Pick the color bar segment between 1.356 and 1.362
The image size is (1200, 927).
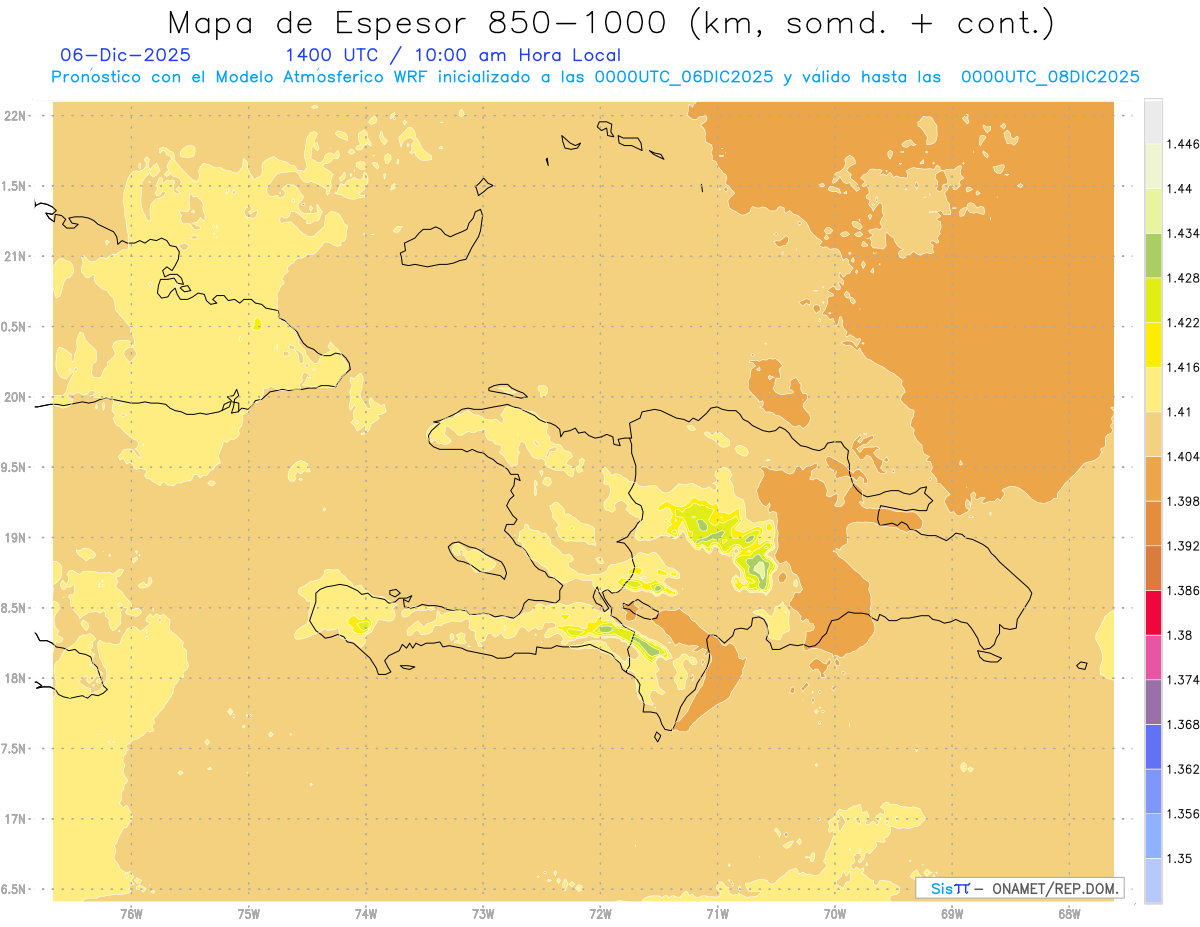point(1153,791)
